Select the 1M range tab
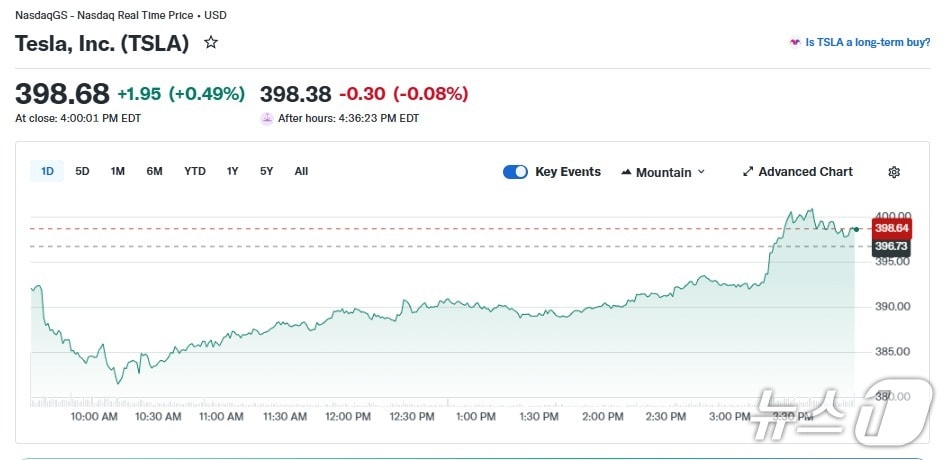 click(118, 171)
